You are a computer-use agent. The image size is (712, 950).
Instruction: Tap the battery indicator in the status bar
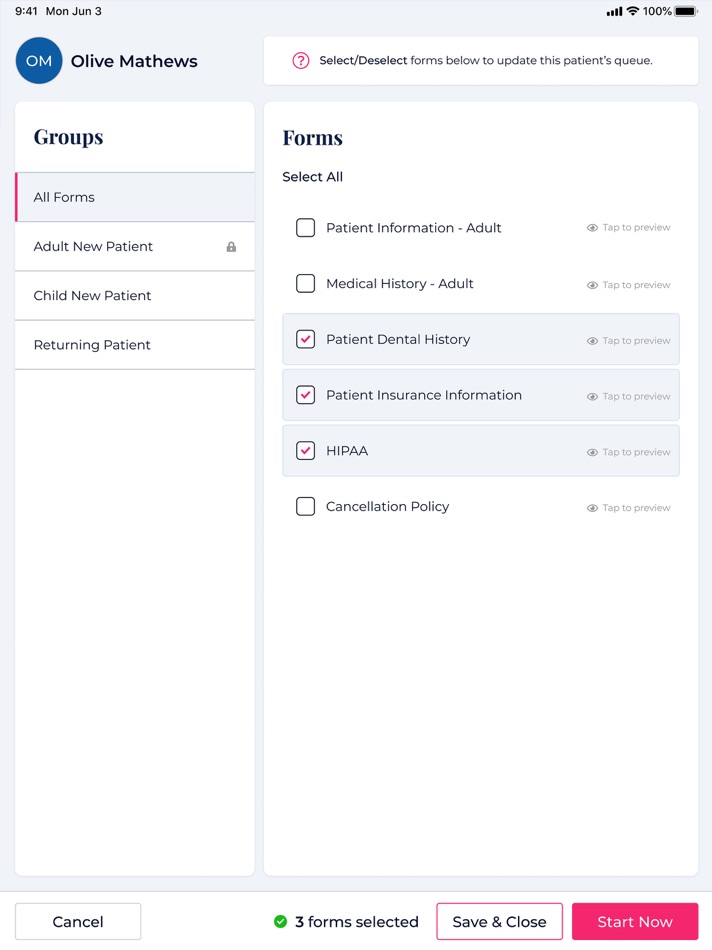[684, 11]
